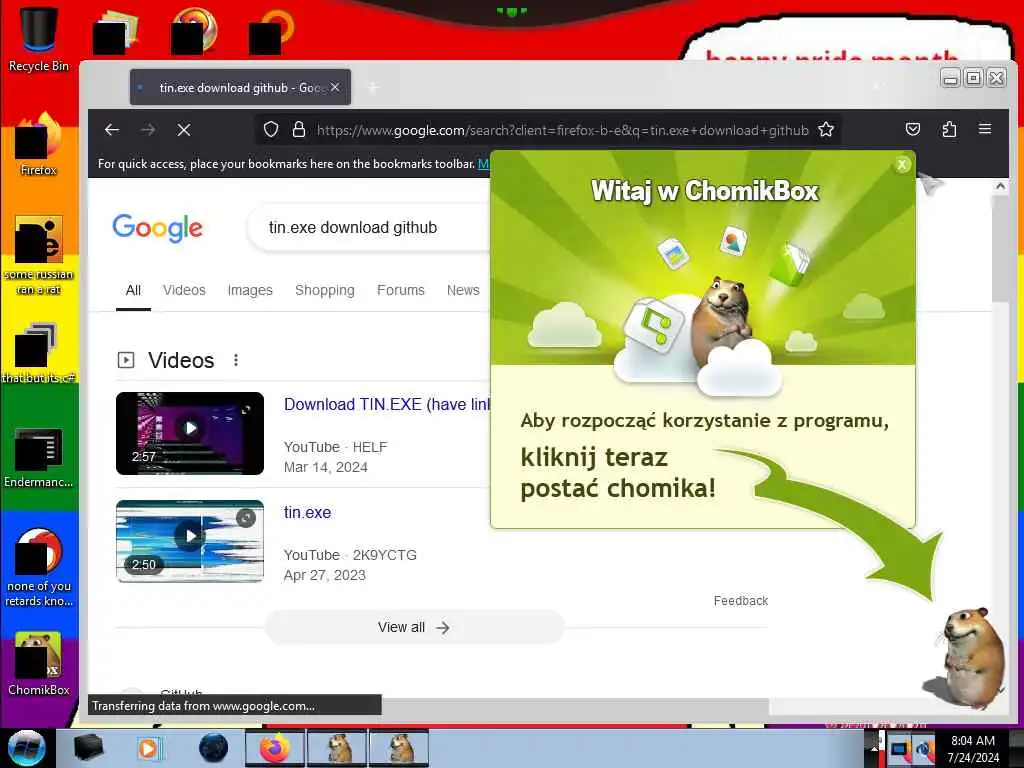Launch the media player from the taskbar
The image size is (1024, 768).
(148, 748)
